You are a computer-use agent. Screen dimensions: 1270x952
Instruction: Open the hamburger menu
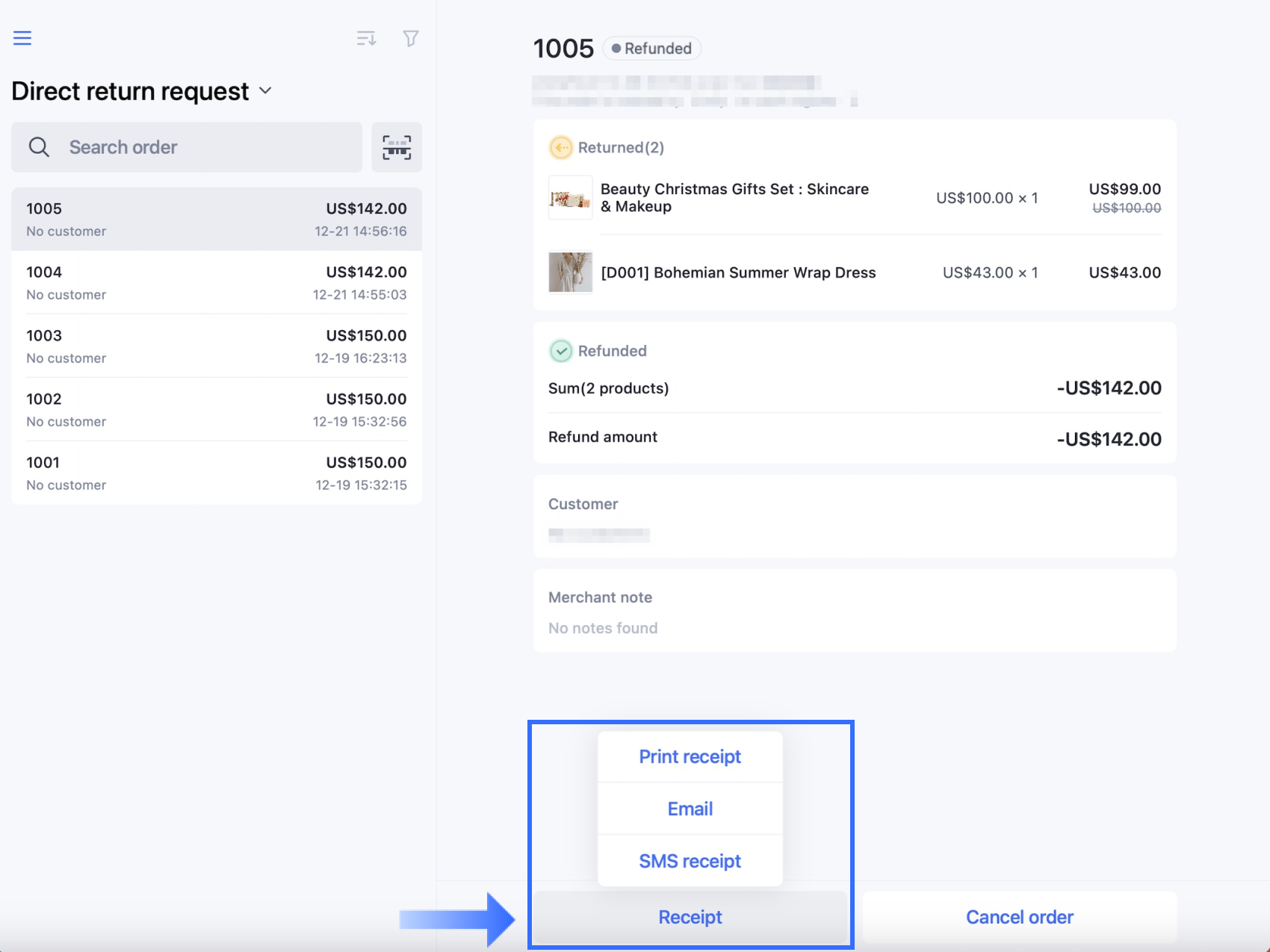tap(22, 38)
